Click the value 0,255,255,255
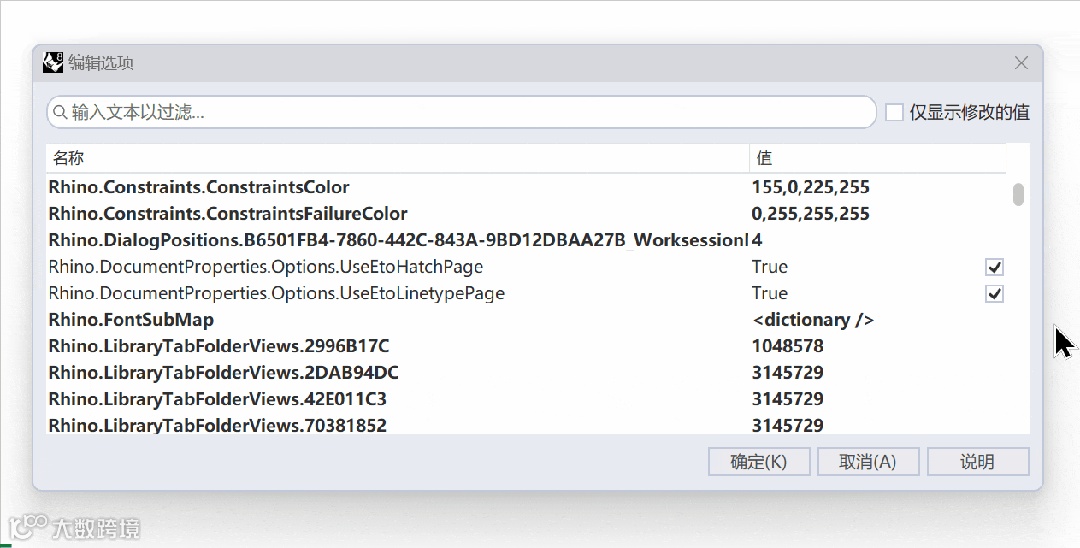1080x548 pixels. pos(811,214)
